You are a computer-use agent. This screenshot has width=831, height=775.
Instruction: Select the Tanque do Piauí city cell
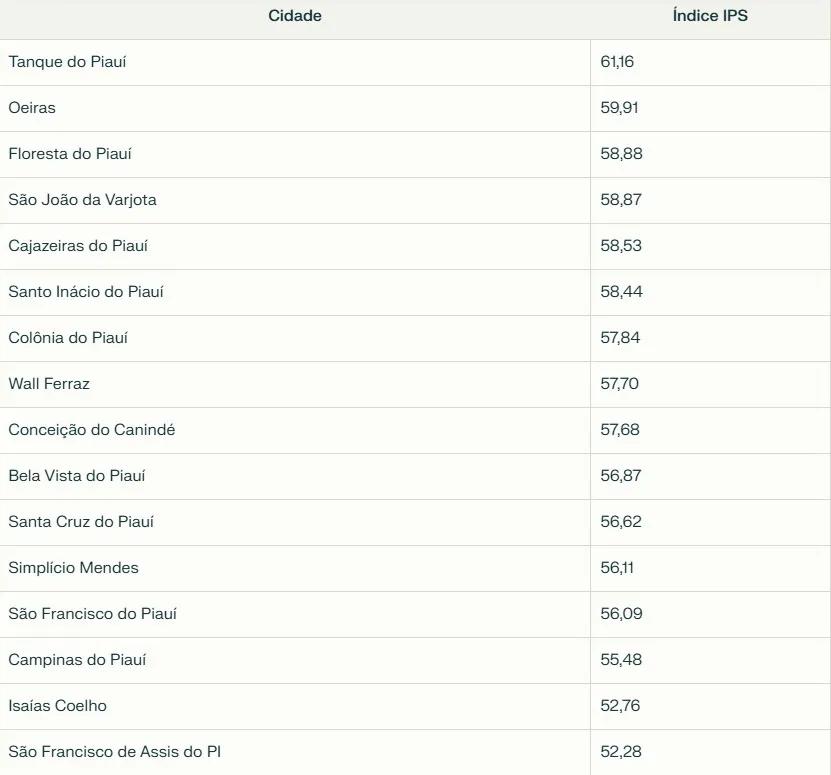[x=67, y=62]
